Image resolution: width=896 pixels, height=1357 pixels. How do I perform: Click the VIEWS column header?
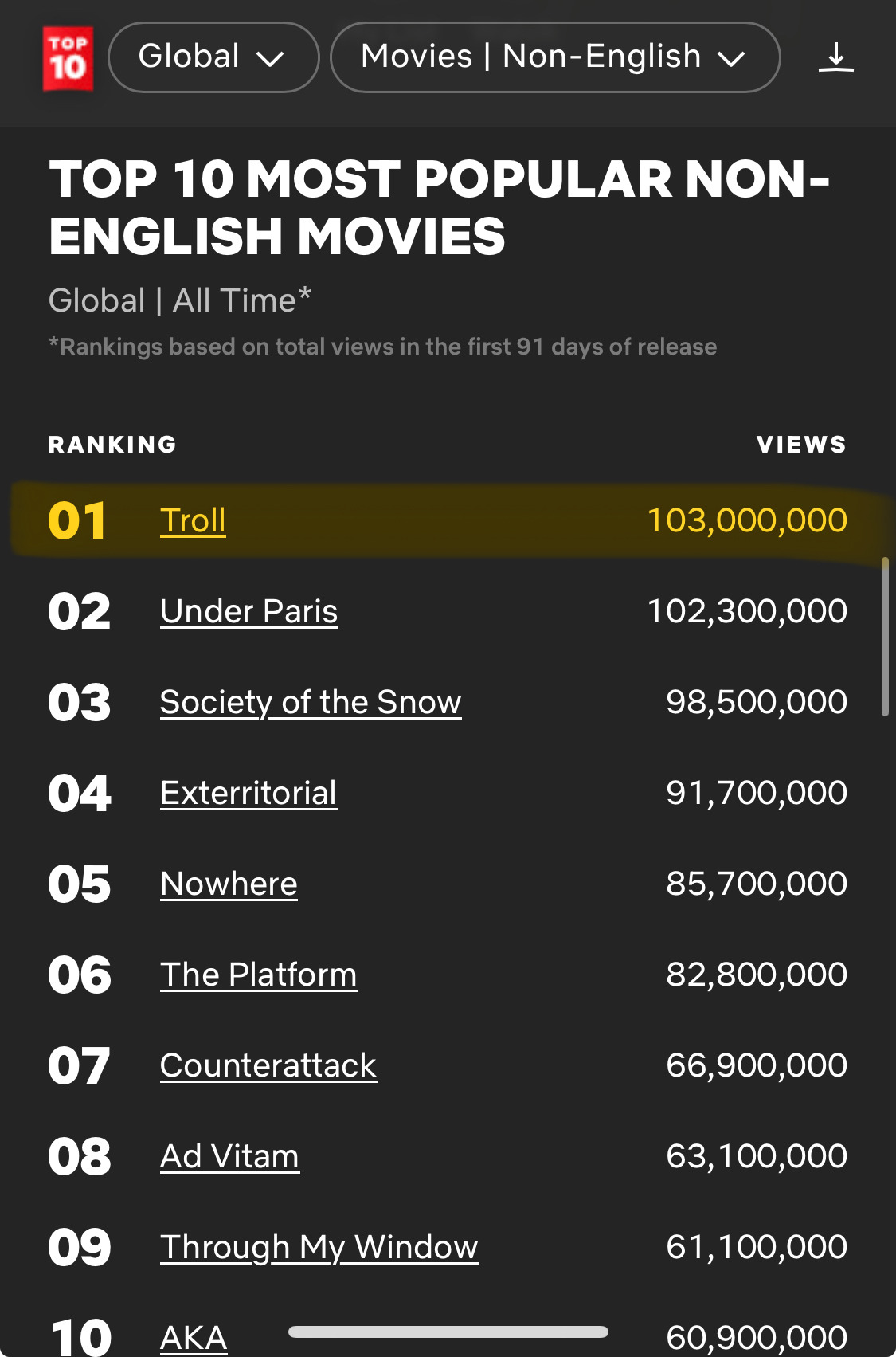(x=801, y=445)
